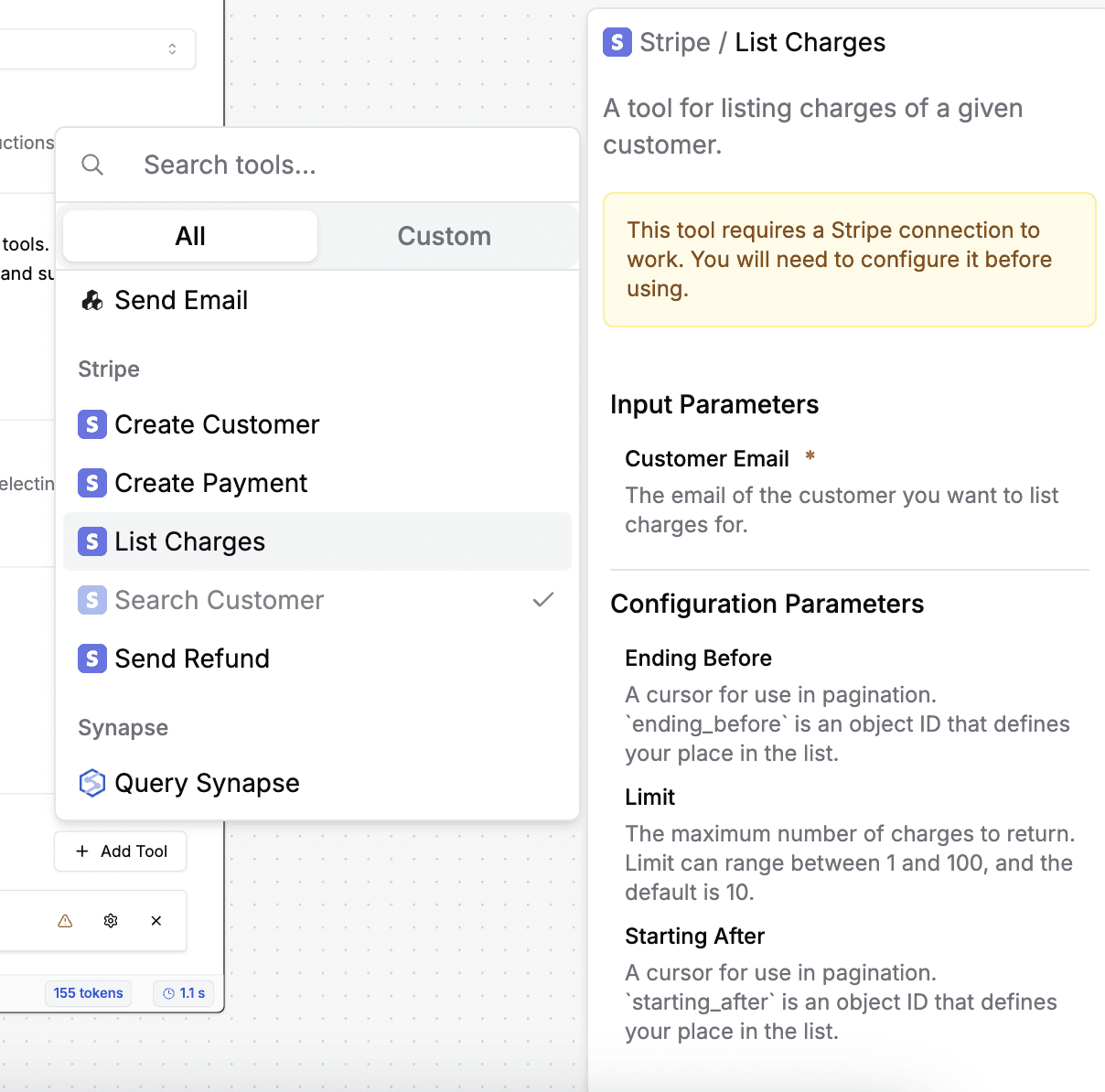1105x1092 pixels.
Task: Select the Create Customer tool
Action: coord(317,424)
